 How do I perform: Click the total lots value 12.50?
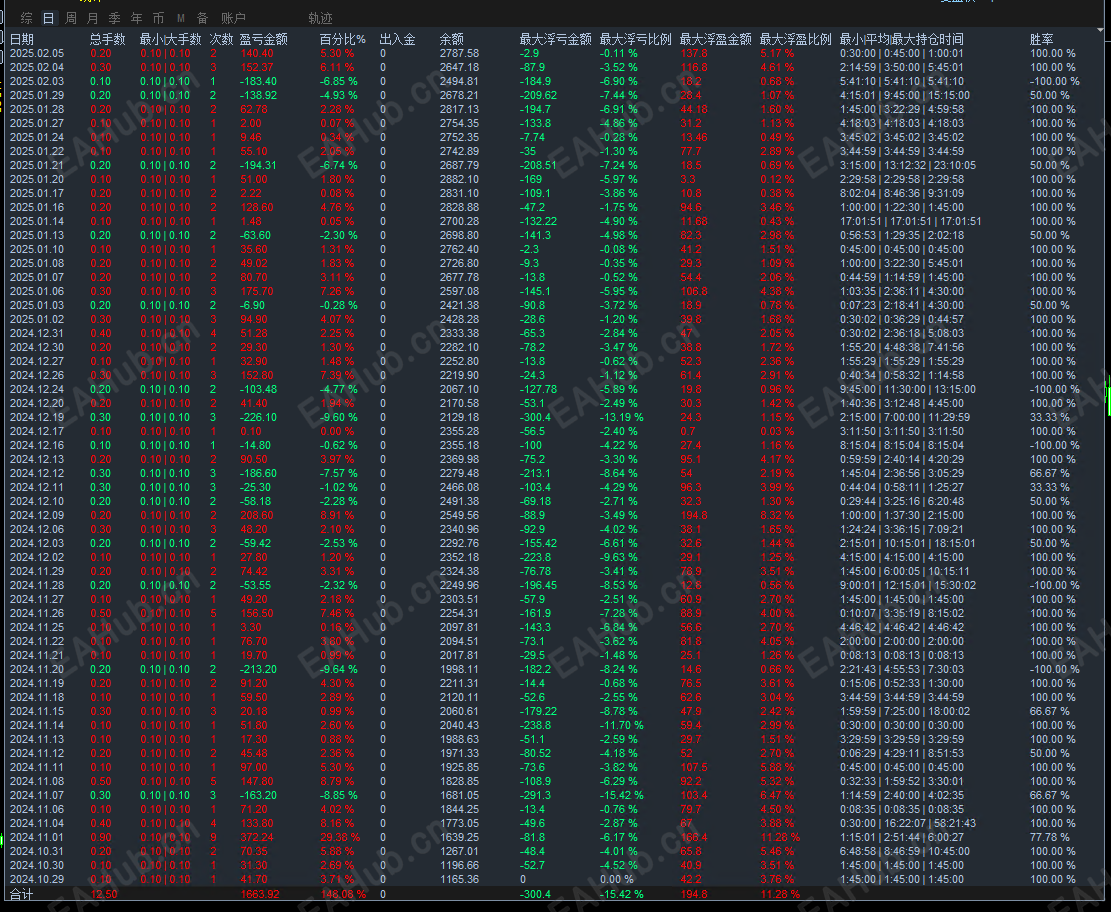point(104,894)
